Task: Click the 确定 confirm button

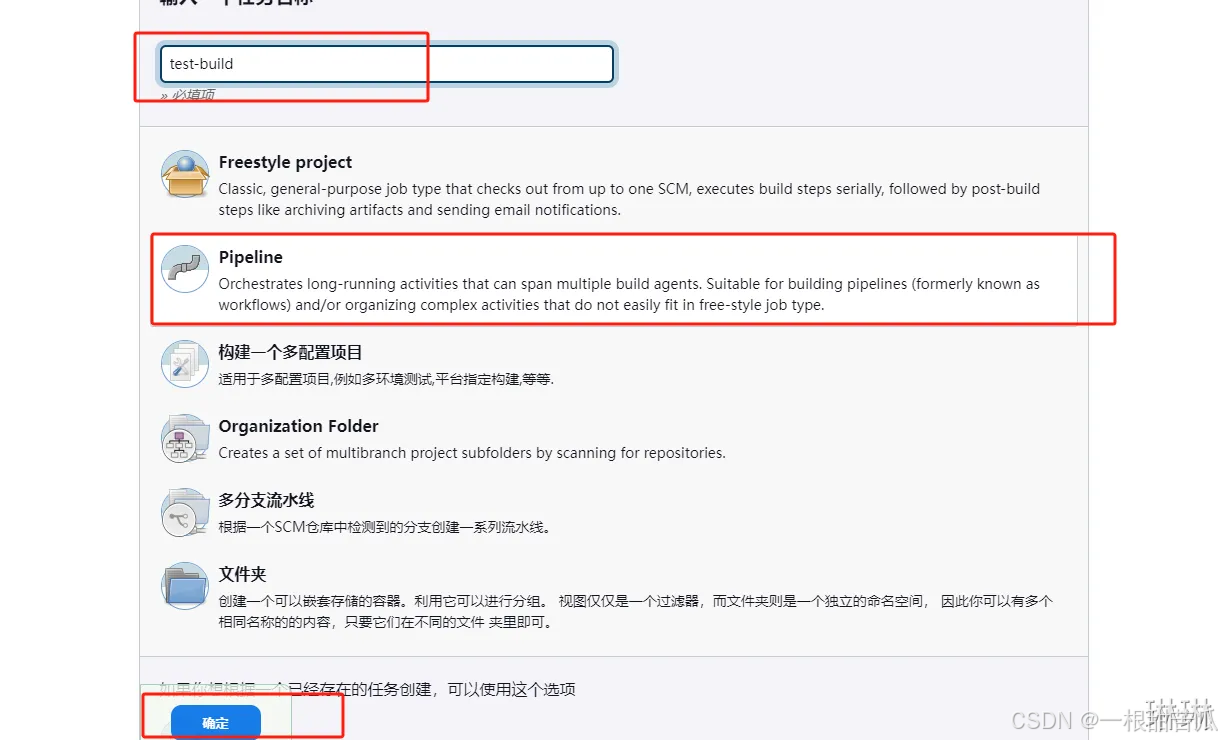Action: (x=216, y=723)
